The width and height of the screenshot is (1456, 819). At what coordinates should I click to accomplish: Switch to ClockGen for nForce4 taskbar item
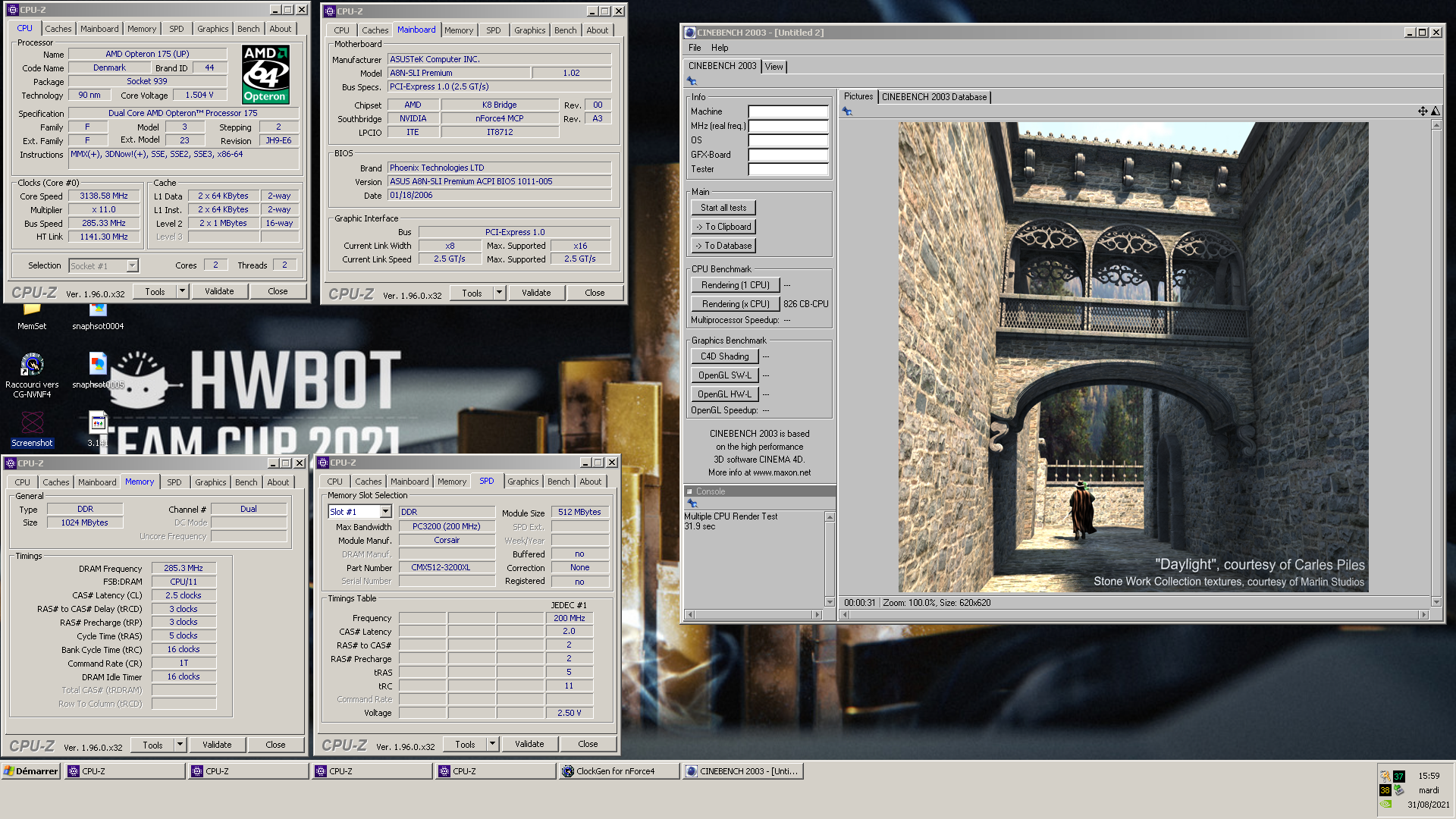coord(620,771)
